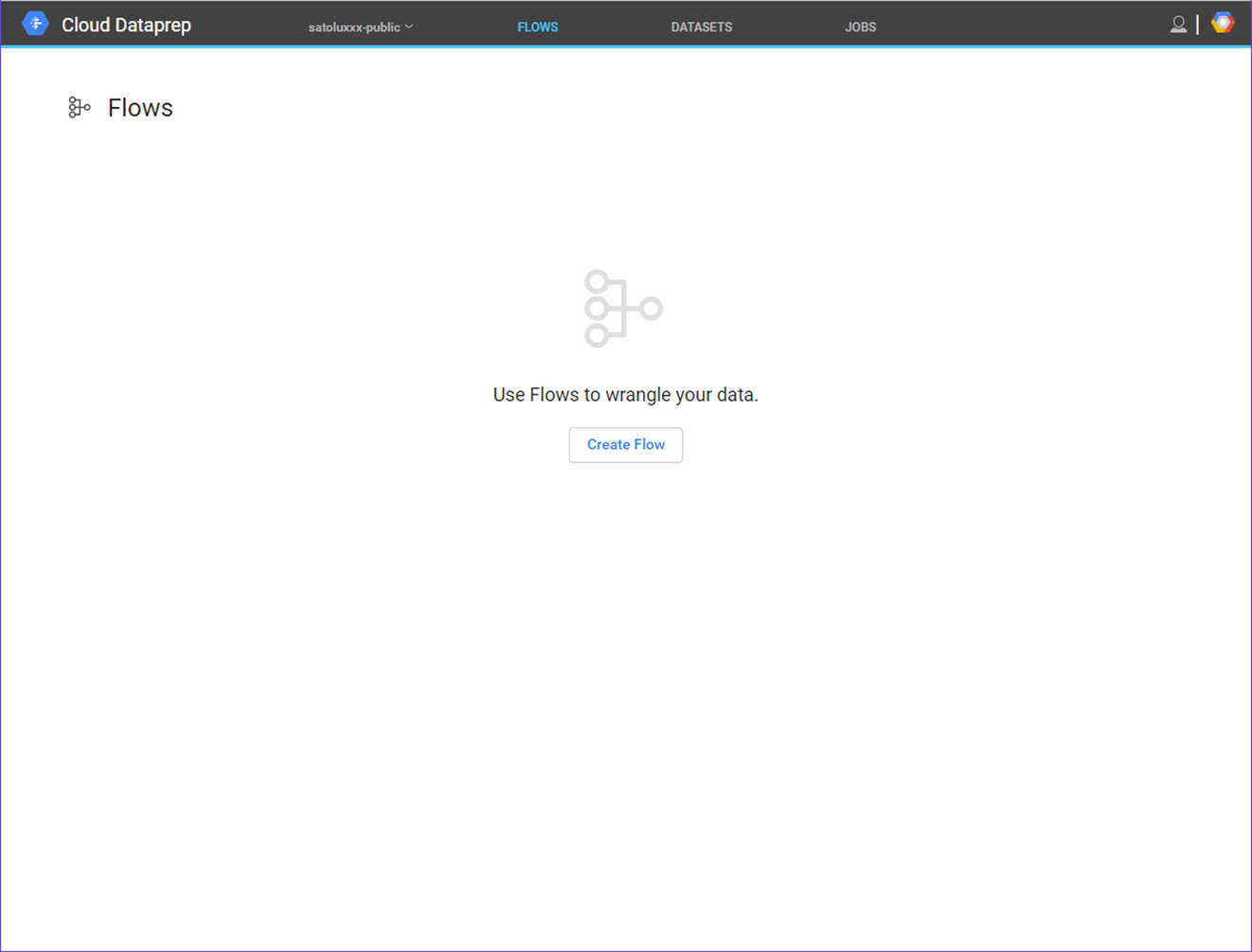This screenshot has height=952, width=1252.
Task: Click the Flows page heading text
Action: (x=140, y=108)
